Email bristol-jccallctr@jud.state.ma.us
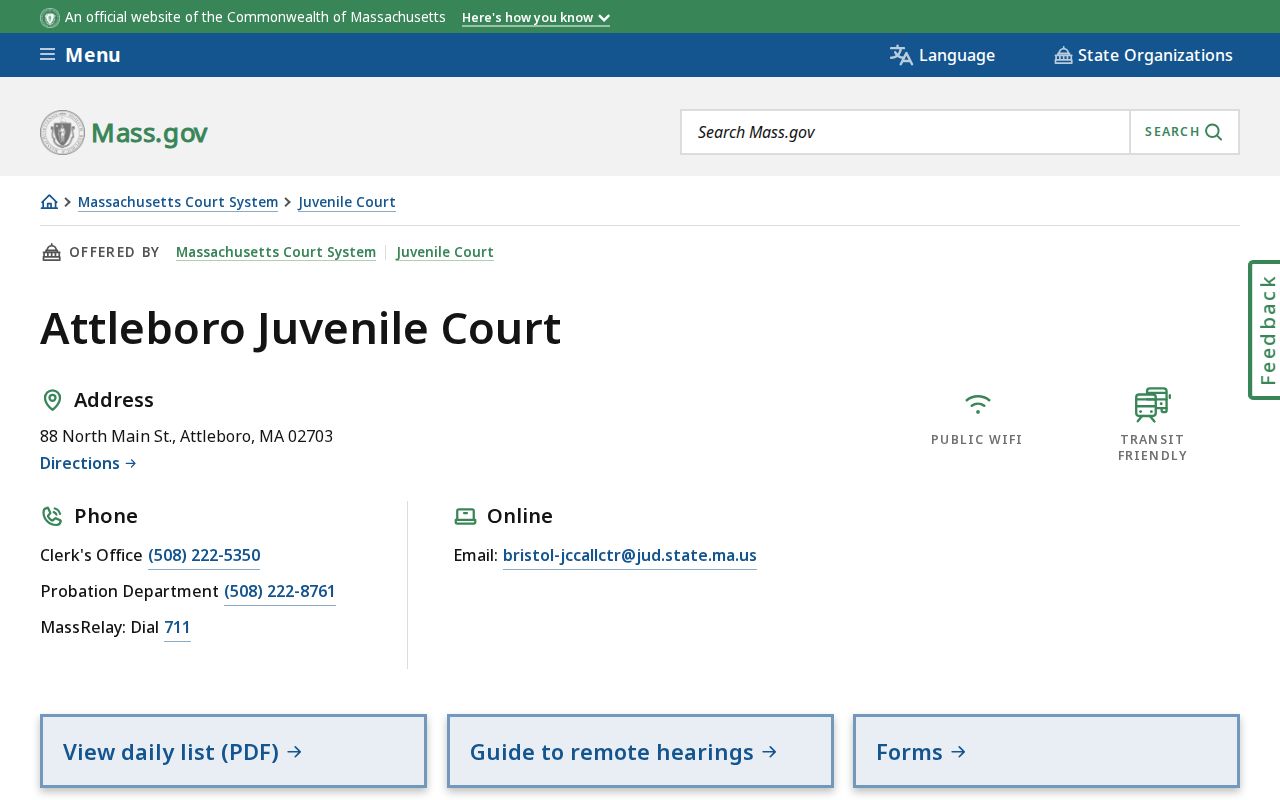1280x800 pixels. tap(630, 556)
